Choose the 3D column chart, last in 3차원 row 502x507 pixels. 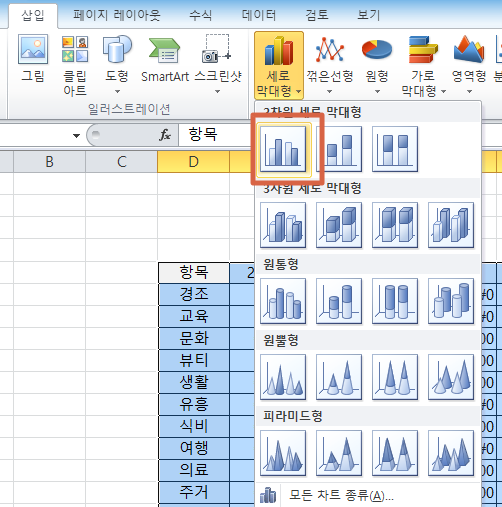coord(451,225)
